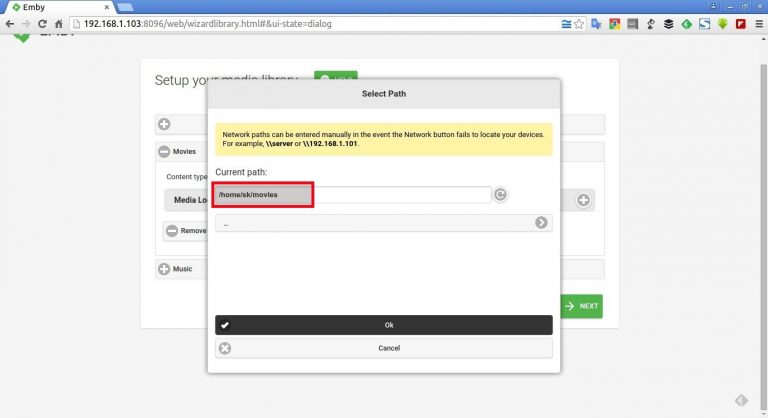Image resolution: width=768 pixels, height=418 pixels.
Task: Open the browser home page icon
Action: pos(59,24)
